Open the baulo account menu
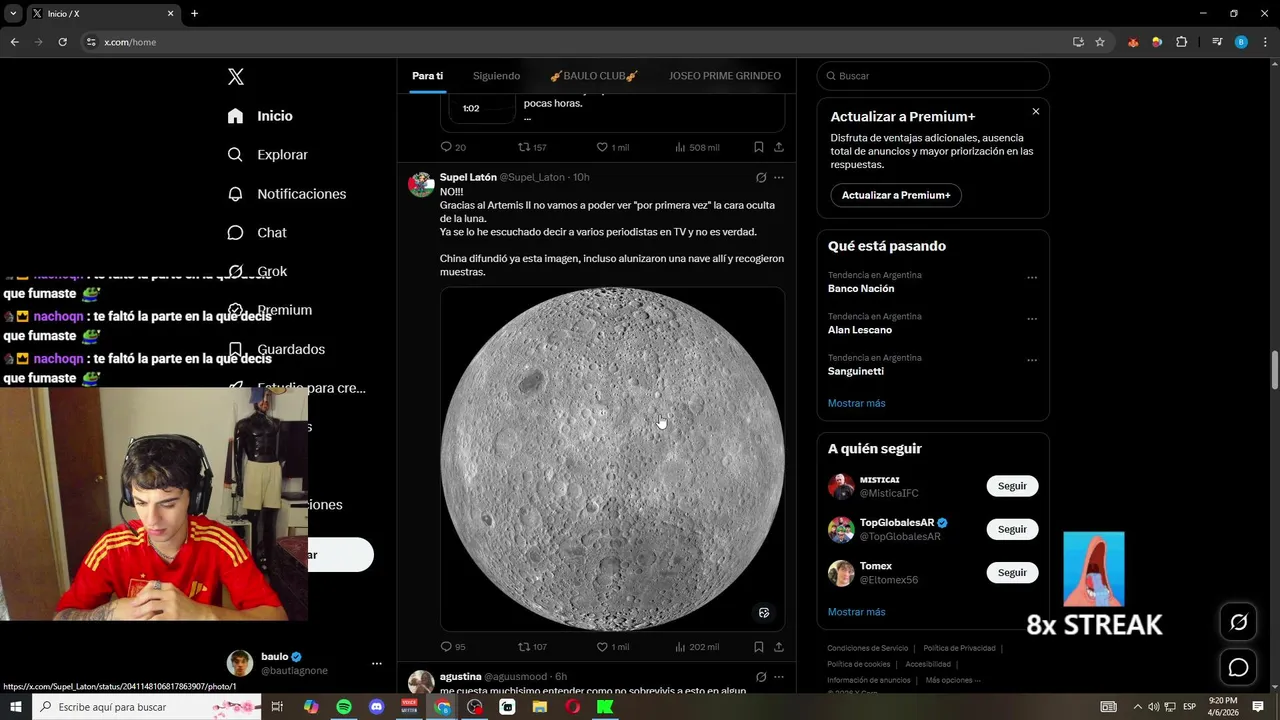This screenshot has height=720, width=1280. point(305,663)
